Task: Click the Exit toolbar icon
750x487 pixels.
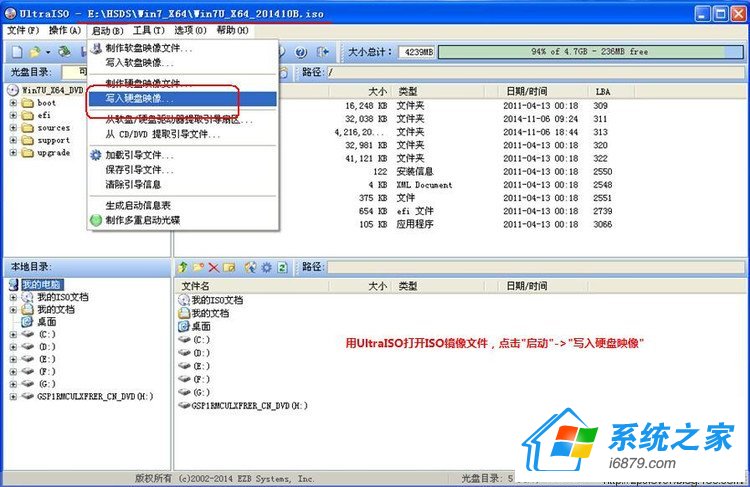Action: [x=322, y=52]
